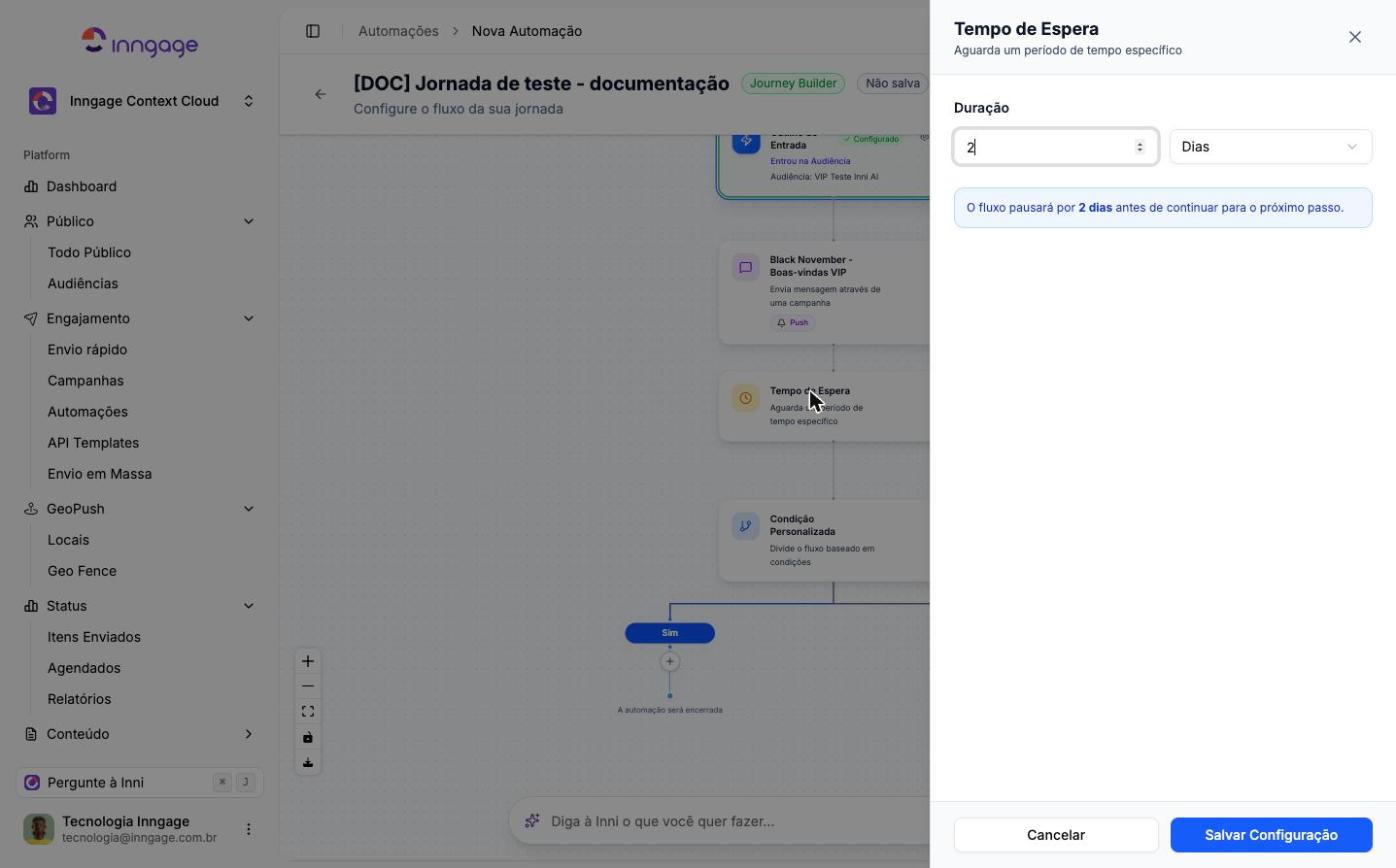Fit the canvas view to screen
This screenshot has width=1396, height=868.
308,711
